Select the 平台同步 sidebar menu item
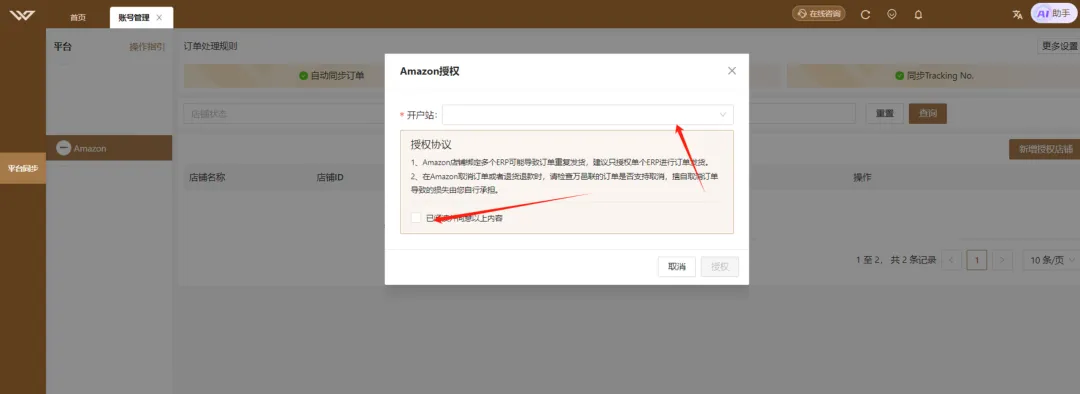Viewport: 1080px width, 394px height. 23,168
